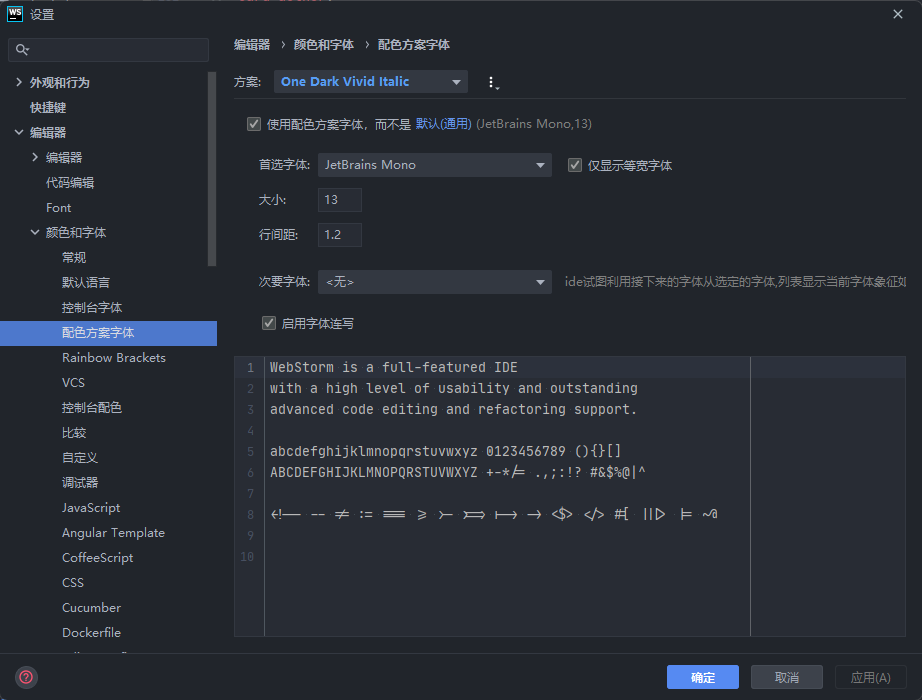Disable 启用字体连写 checkbox
Image resolution: width=922 pixels, height=700 pixels.
268,323
